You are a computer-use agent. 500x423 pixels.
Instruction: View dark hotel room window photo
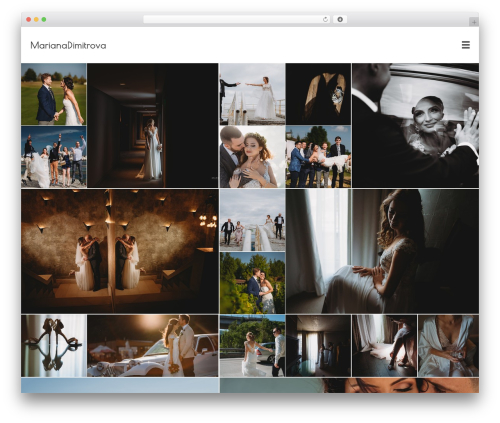coord(318,346)
